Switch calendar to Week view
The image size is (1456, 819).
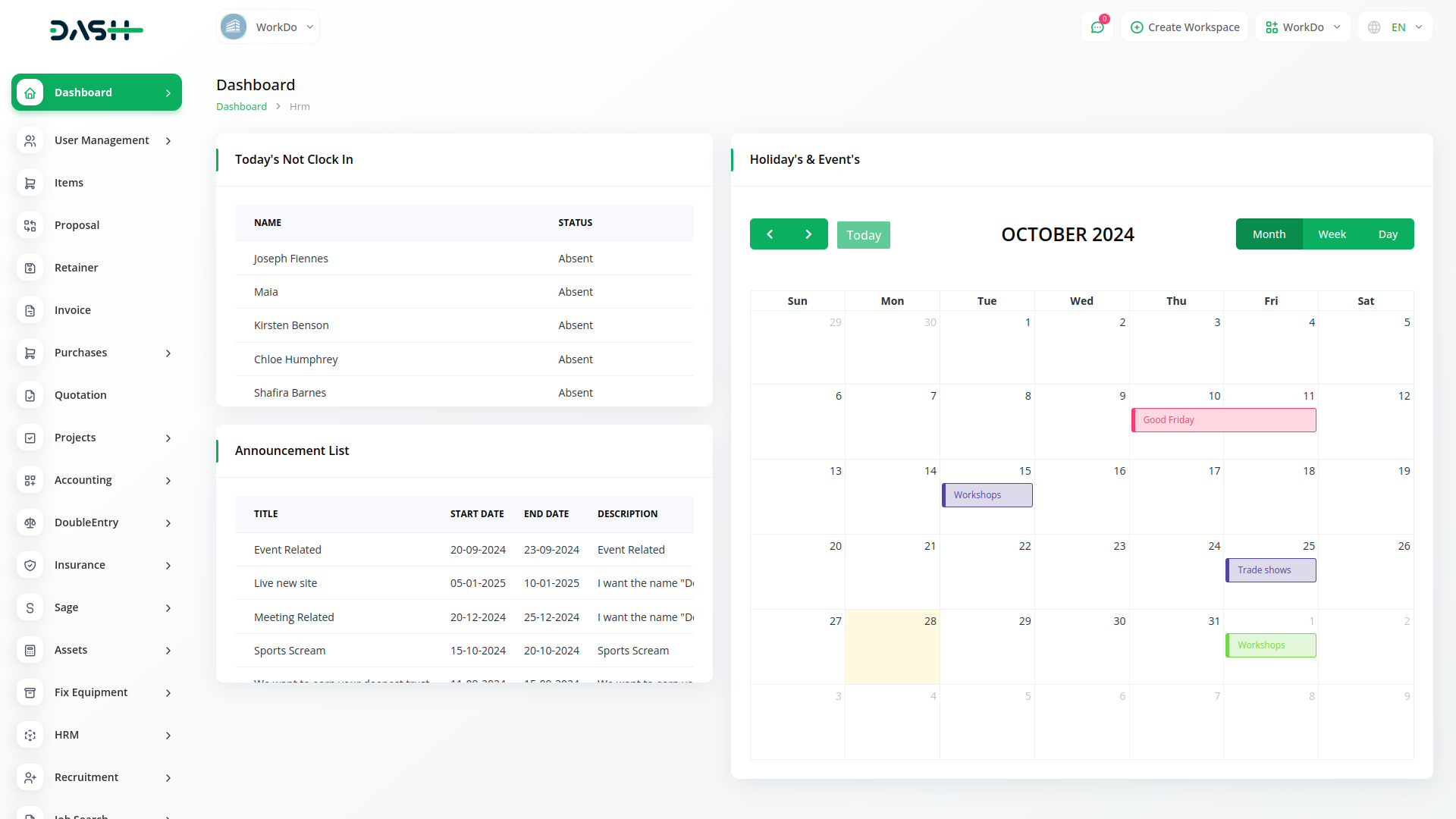1330,234
